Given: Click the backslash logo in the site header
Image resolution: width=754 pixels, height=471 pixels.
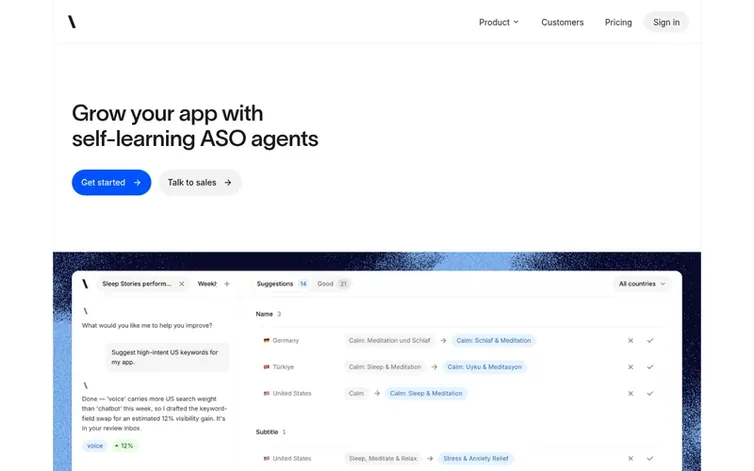Looking at the screenshot, I should pyautogui.click(x=72, y=22).
